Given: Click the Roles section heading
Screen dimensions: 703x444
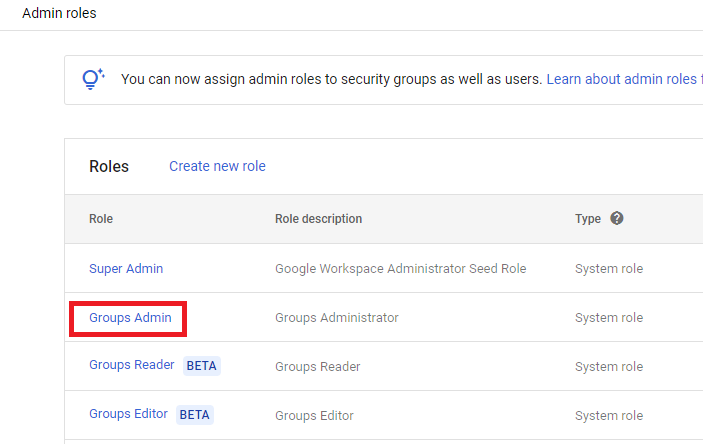Looking at the screenshot, I should click(109, 167).
